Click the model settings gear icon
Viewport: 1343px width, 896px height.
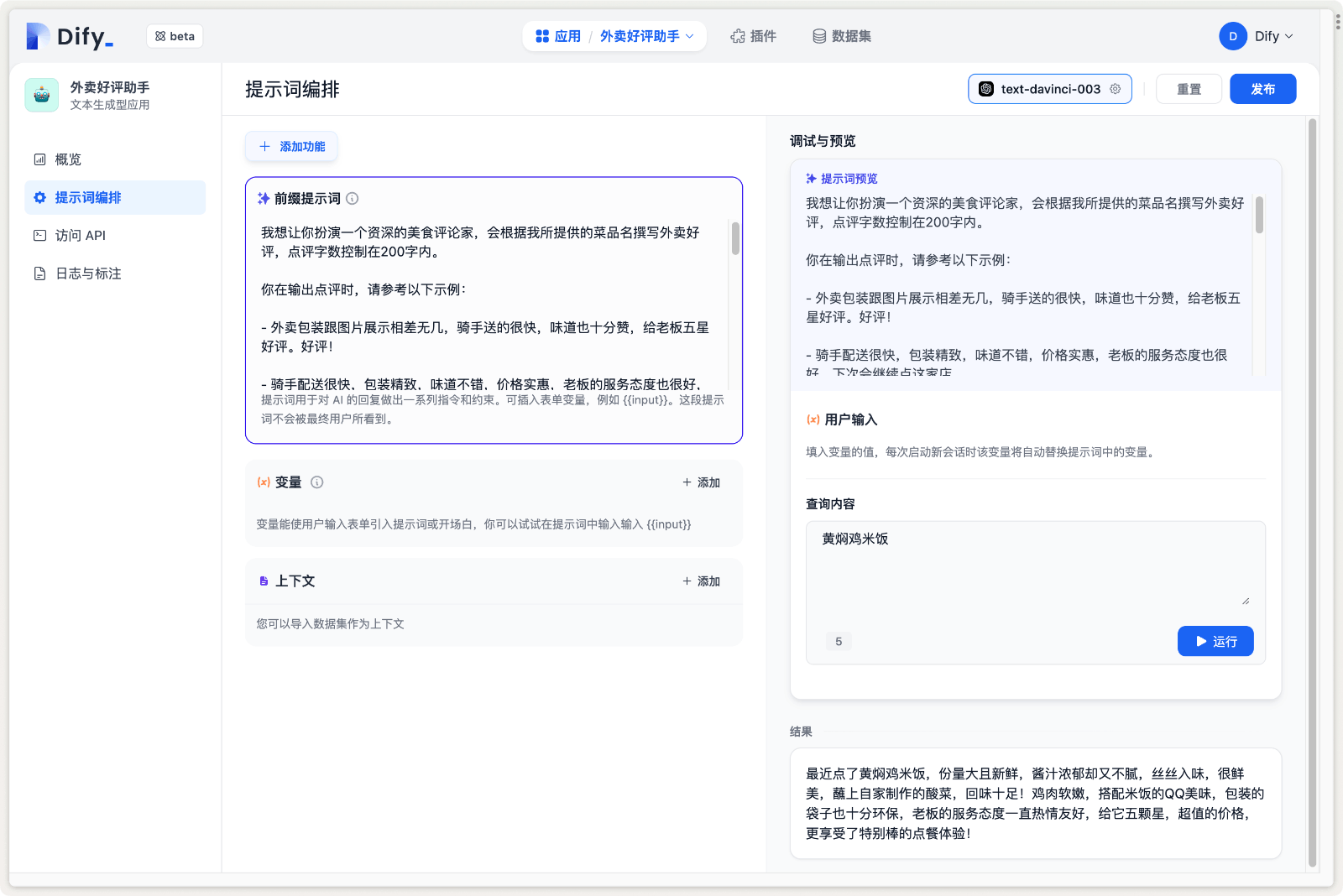(x=1116, y=89)
